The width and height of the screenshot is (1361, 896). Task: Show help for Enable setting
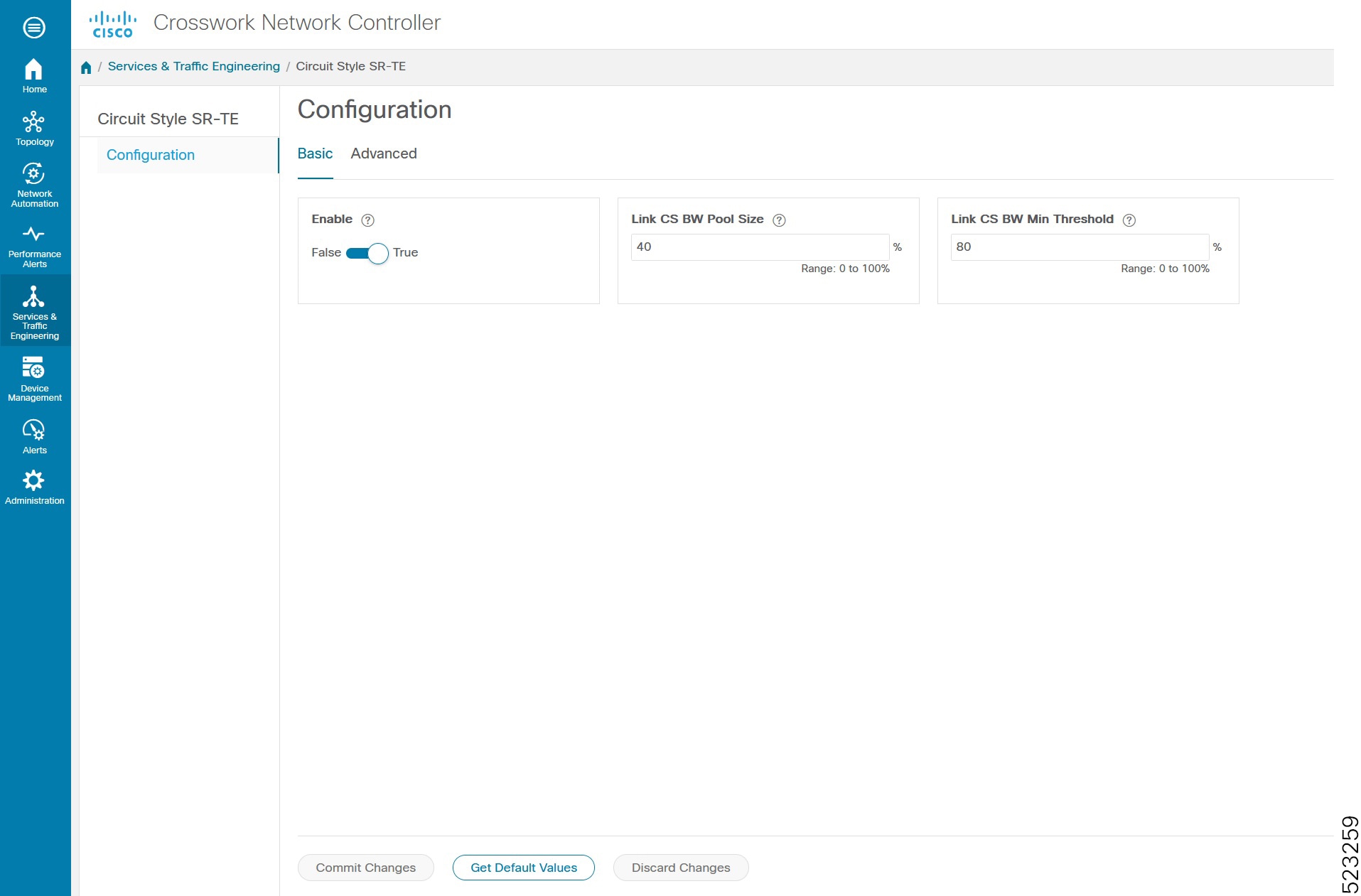coord(367,220)
